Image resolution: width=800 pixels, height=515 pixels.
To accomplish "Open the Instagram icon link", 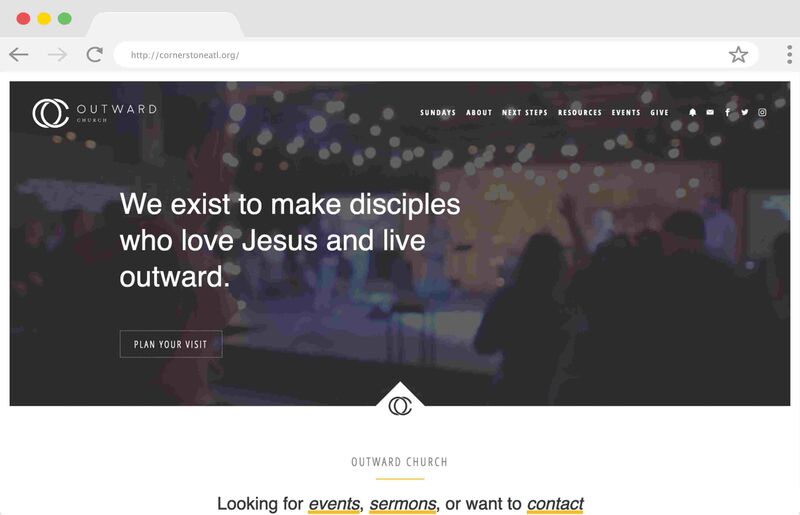I will coord(762,112).
